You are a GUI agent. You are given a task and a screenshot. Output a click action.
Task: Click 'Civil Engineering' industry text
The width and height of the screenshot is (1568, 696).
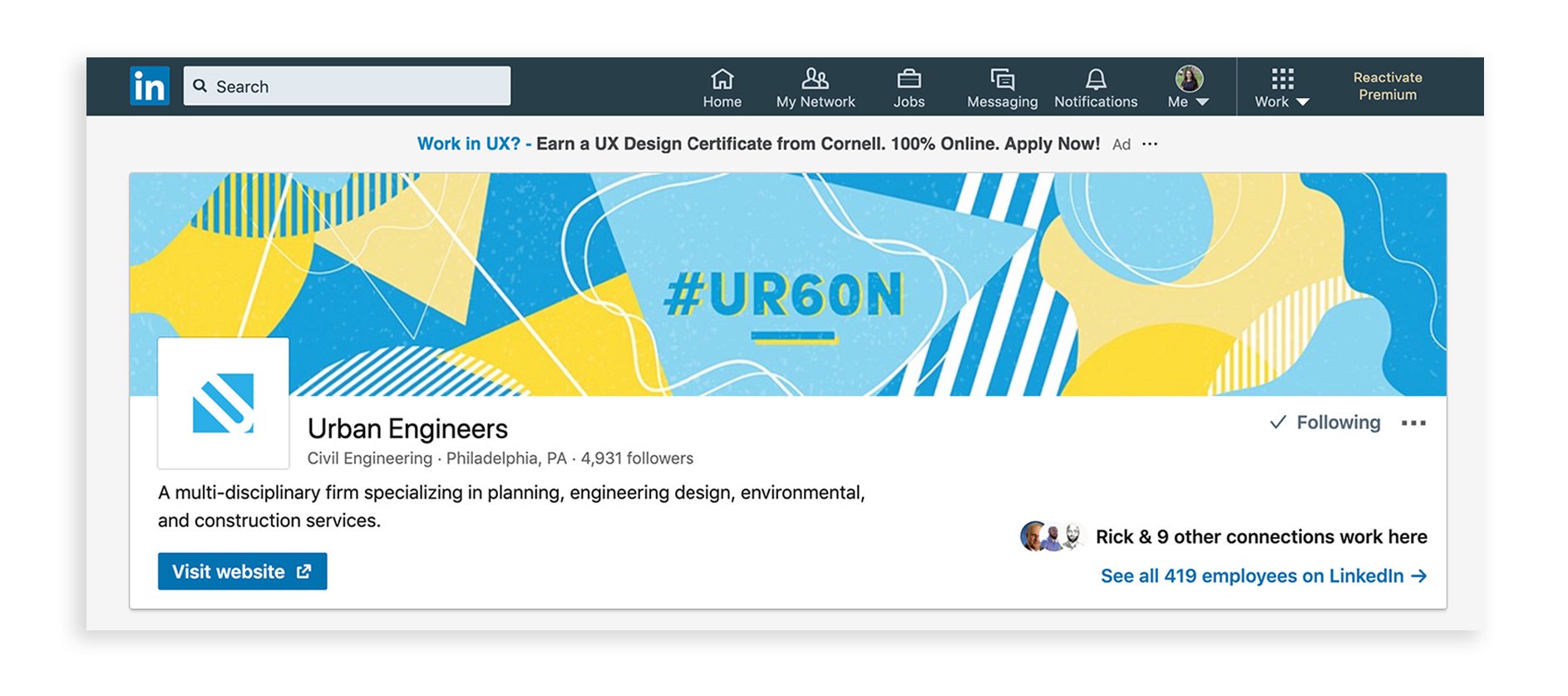(x=370, y=458)
